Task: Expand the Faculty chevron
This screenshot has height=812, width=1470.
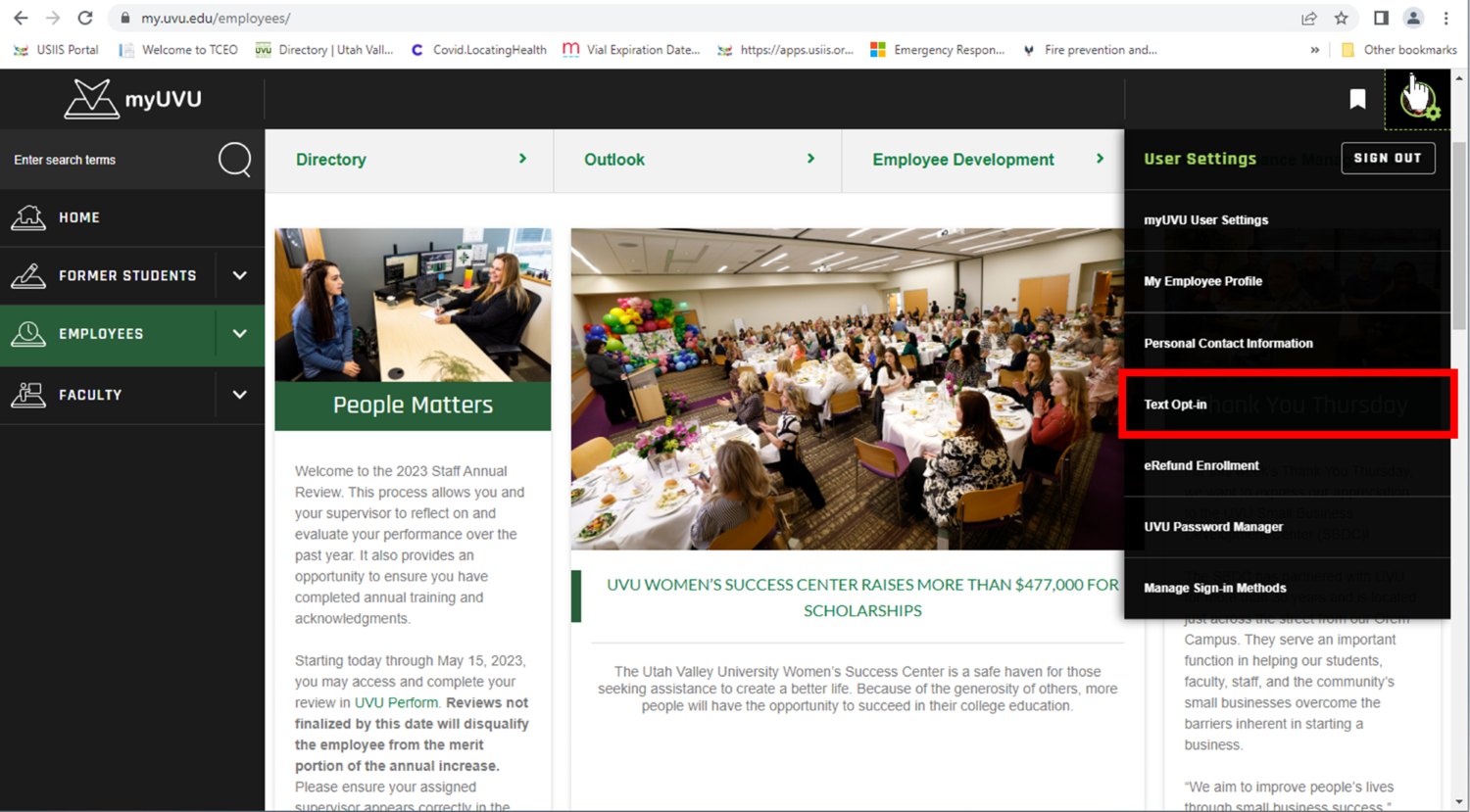Action: (240, 395)
